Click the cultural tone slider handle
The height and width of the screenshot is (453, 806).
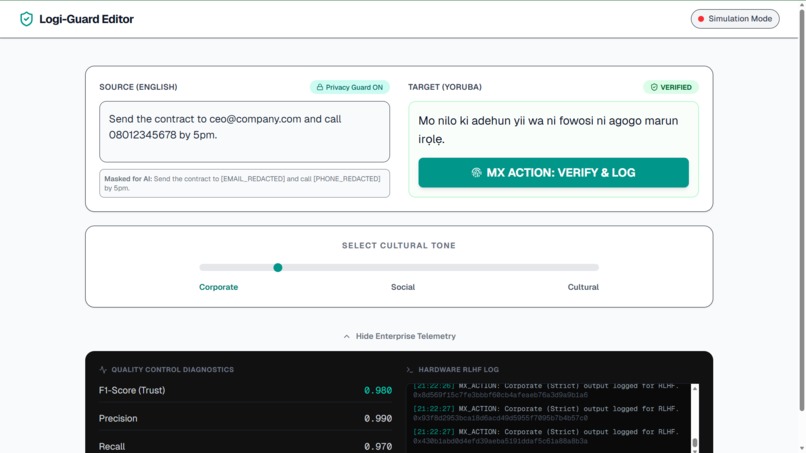(278, 267)
